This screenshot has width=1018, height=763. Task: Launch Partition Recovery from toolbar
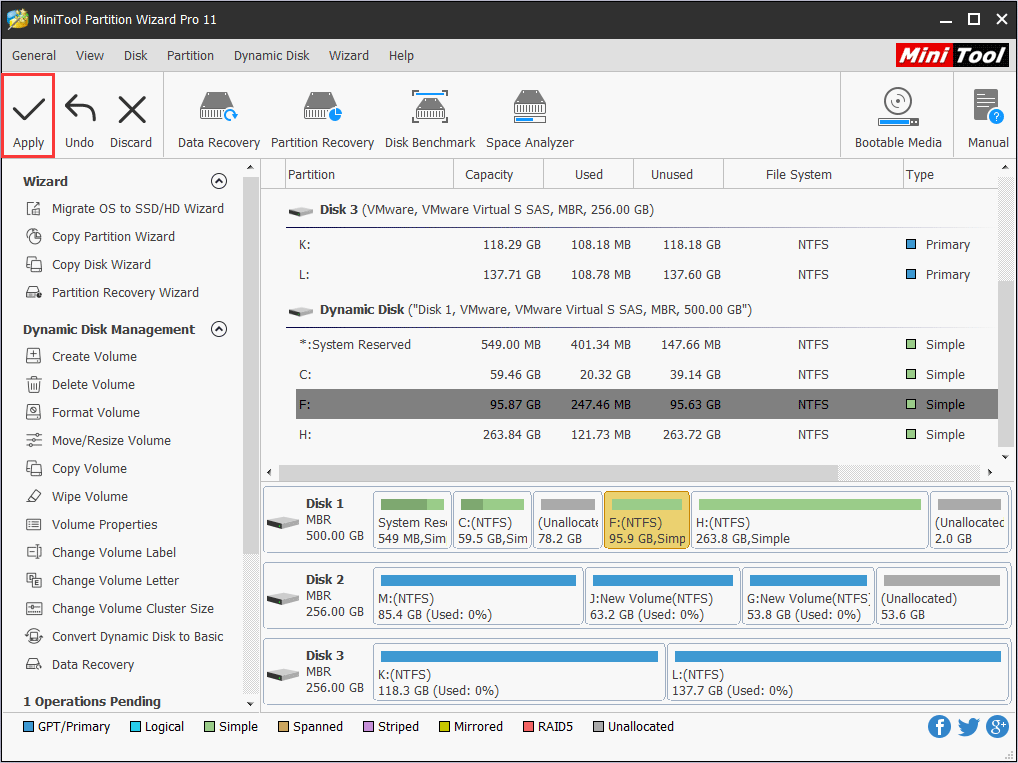point(322,120)
